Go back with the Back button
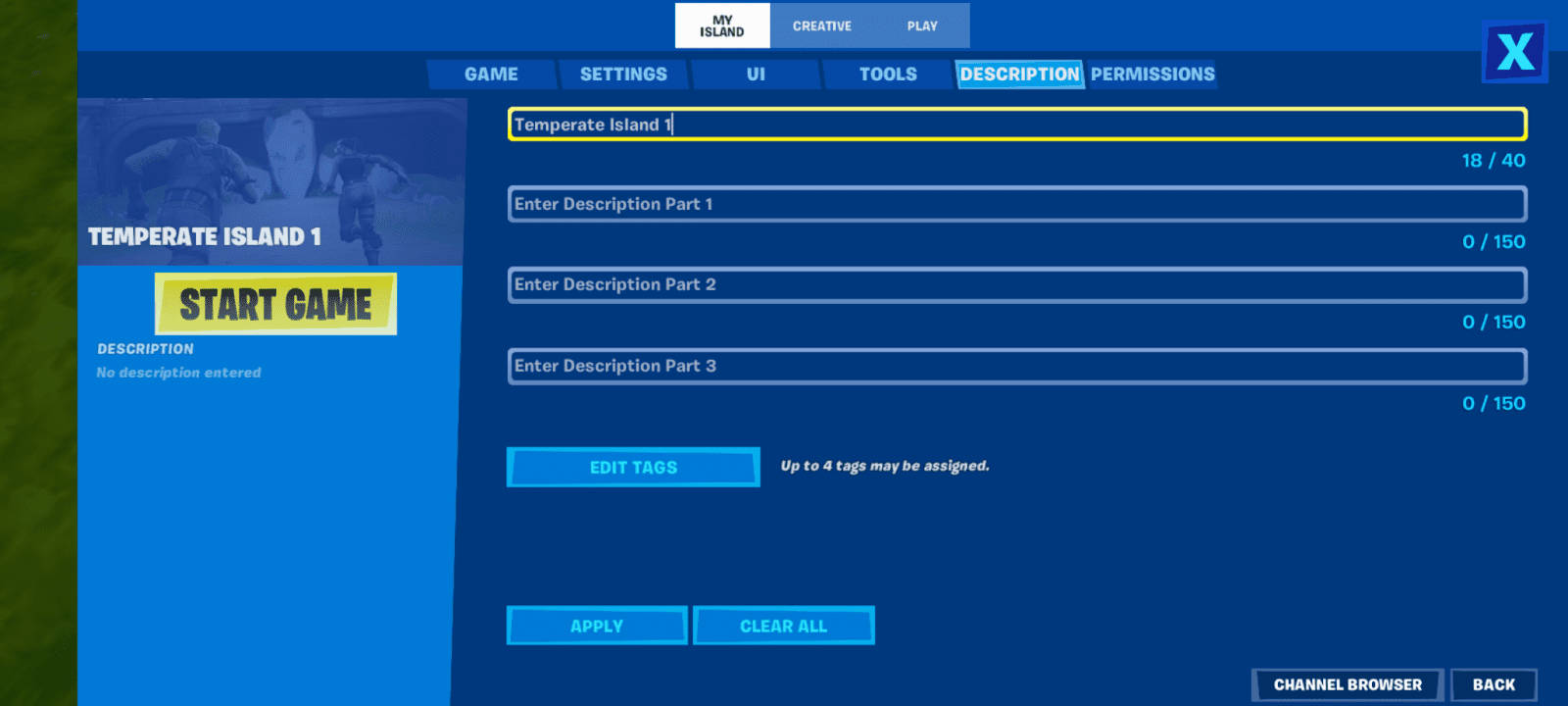The image size is (1568, 706). click(1494, 684)
